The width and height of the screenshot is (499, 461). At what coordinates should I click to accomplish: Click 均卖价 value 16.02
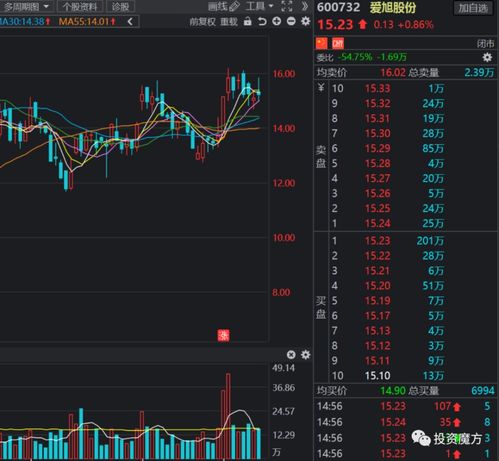tap(393, 72)
